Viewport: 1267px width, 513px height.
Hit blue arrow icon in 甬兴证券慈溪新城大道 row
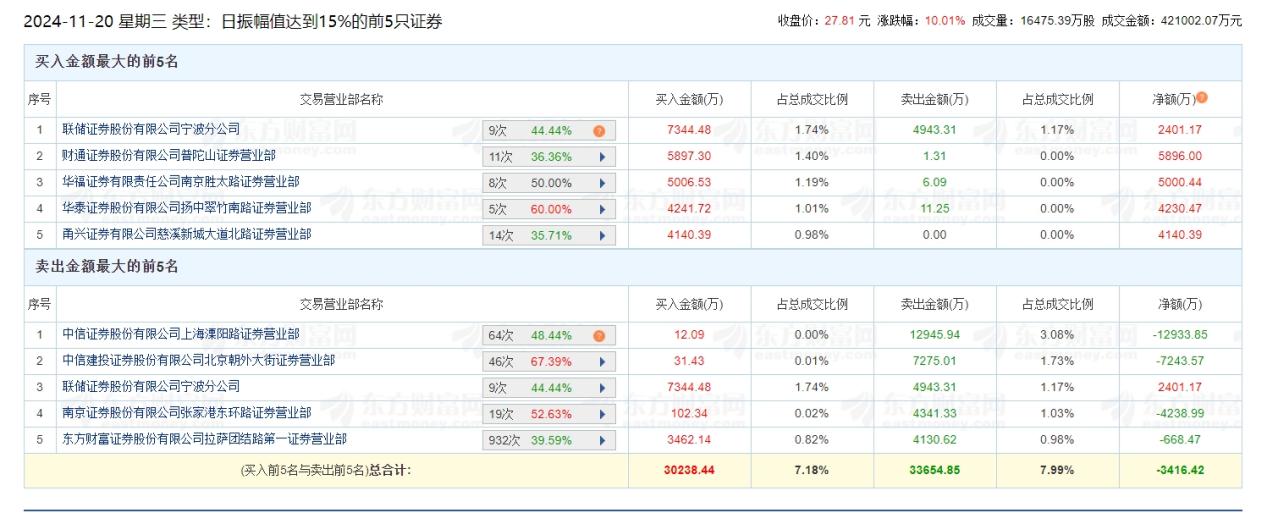tap(602, 235)
